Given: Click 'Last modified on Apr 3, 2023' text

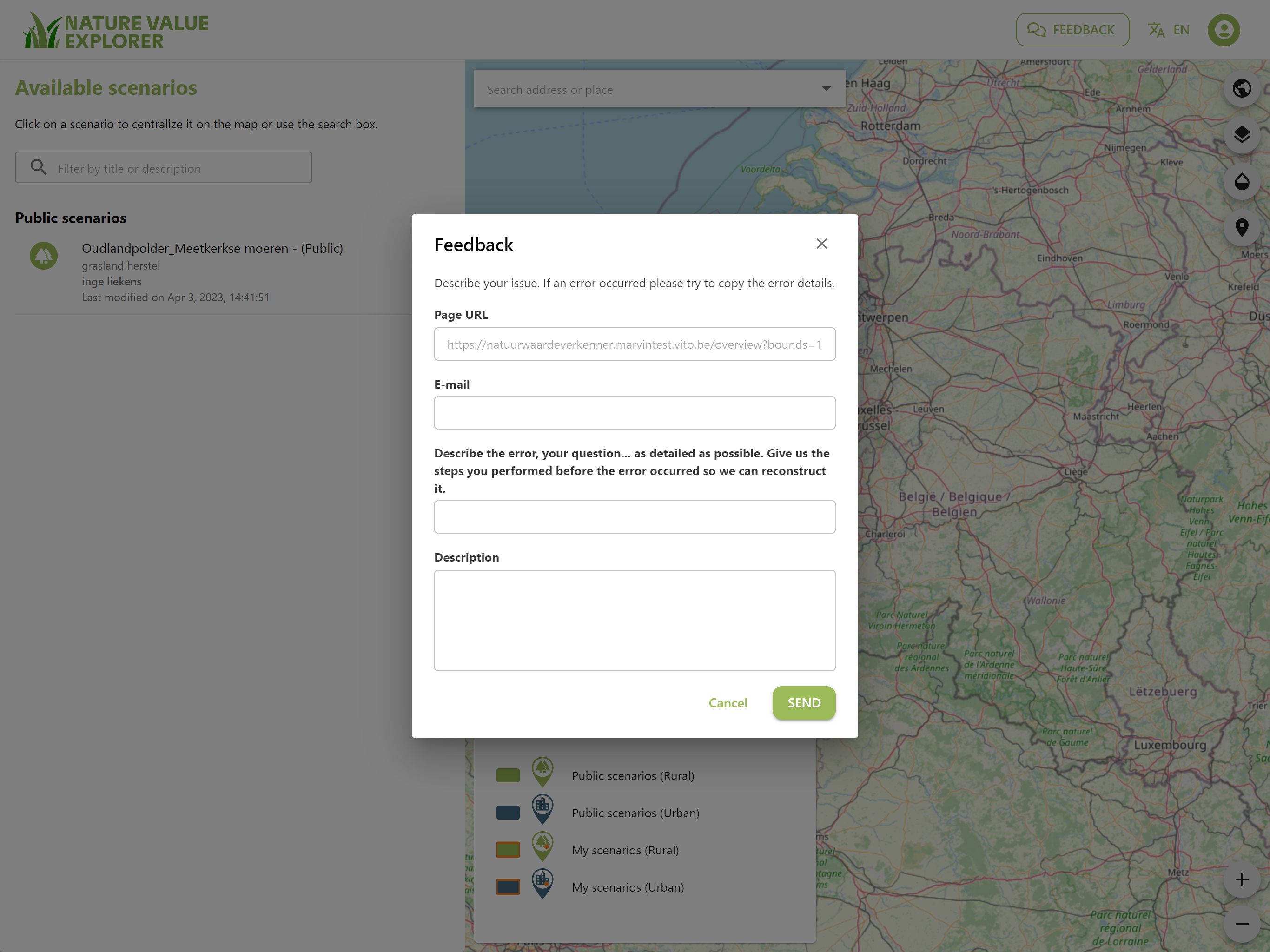Looking at the screenshot, I should (x=175, y=297).
